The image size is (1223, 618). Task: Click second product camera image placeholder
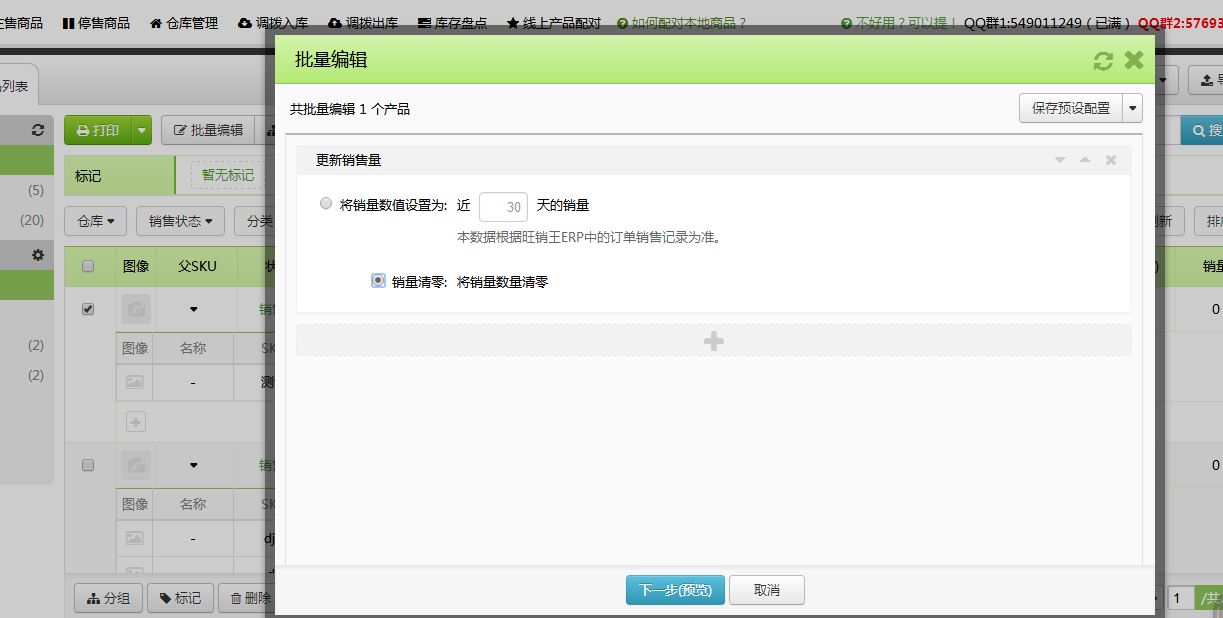click(136, 465)
